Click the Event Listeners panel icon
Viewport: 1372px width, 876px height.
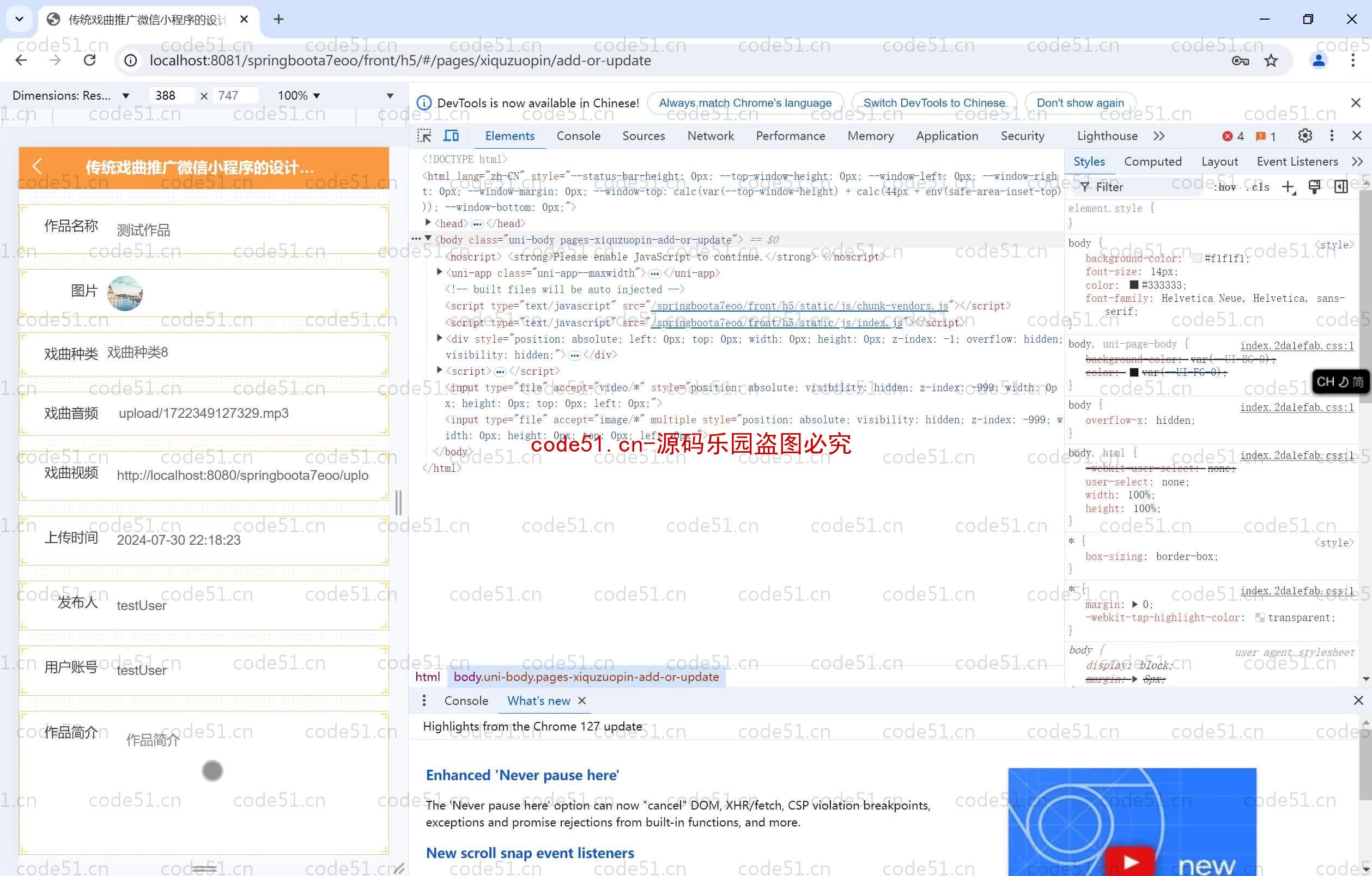1298,161
